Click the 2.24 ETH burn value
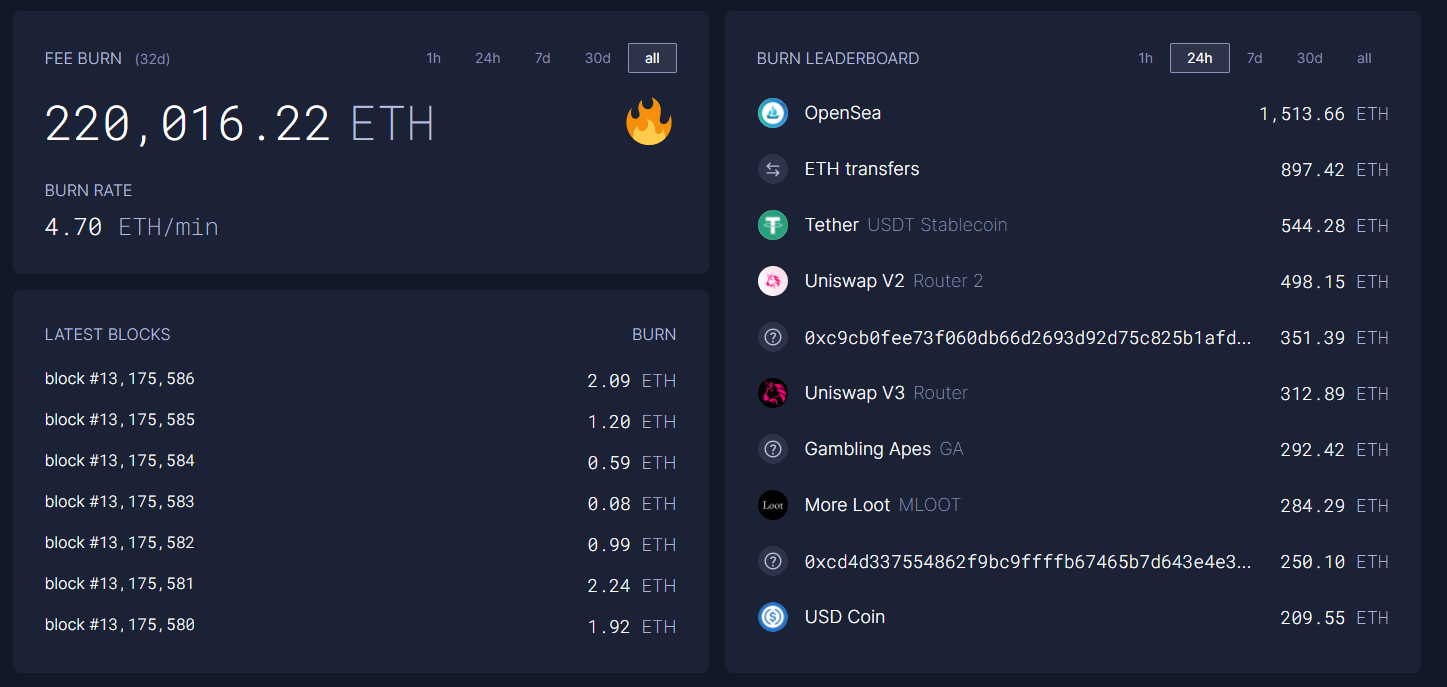 pos(632,586)
